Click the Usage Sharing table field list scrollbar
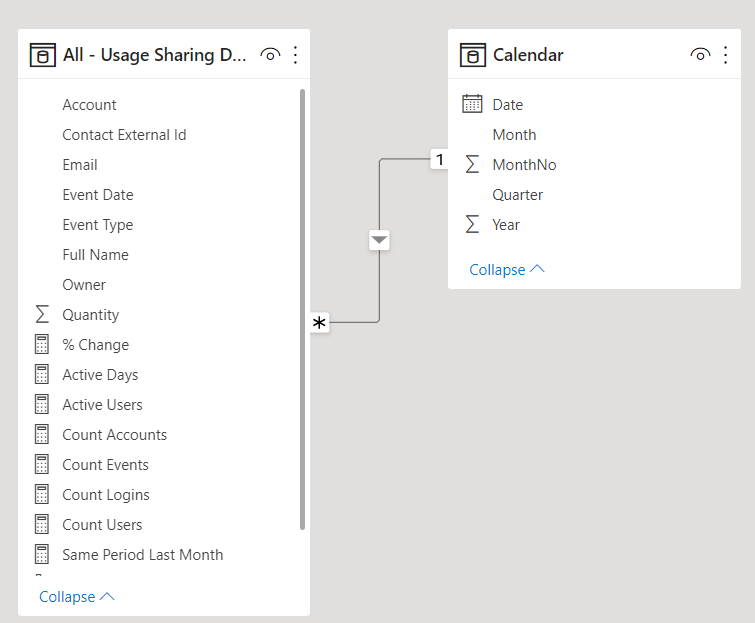 click(x=302, y=309)
